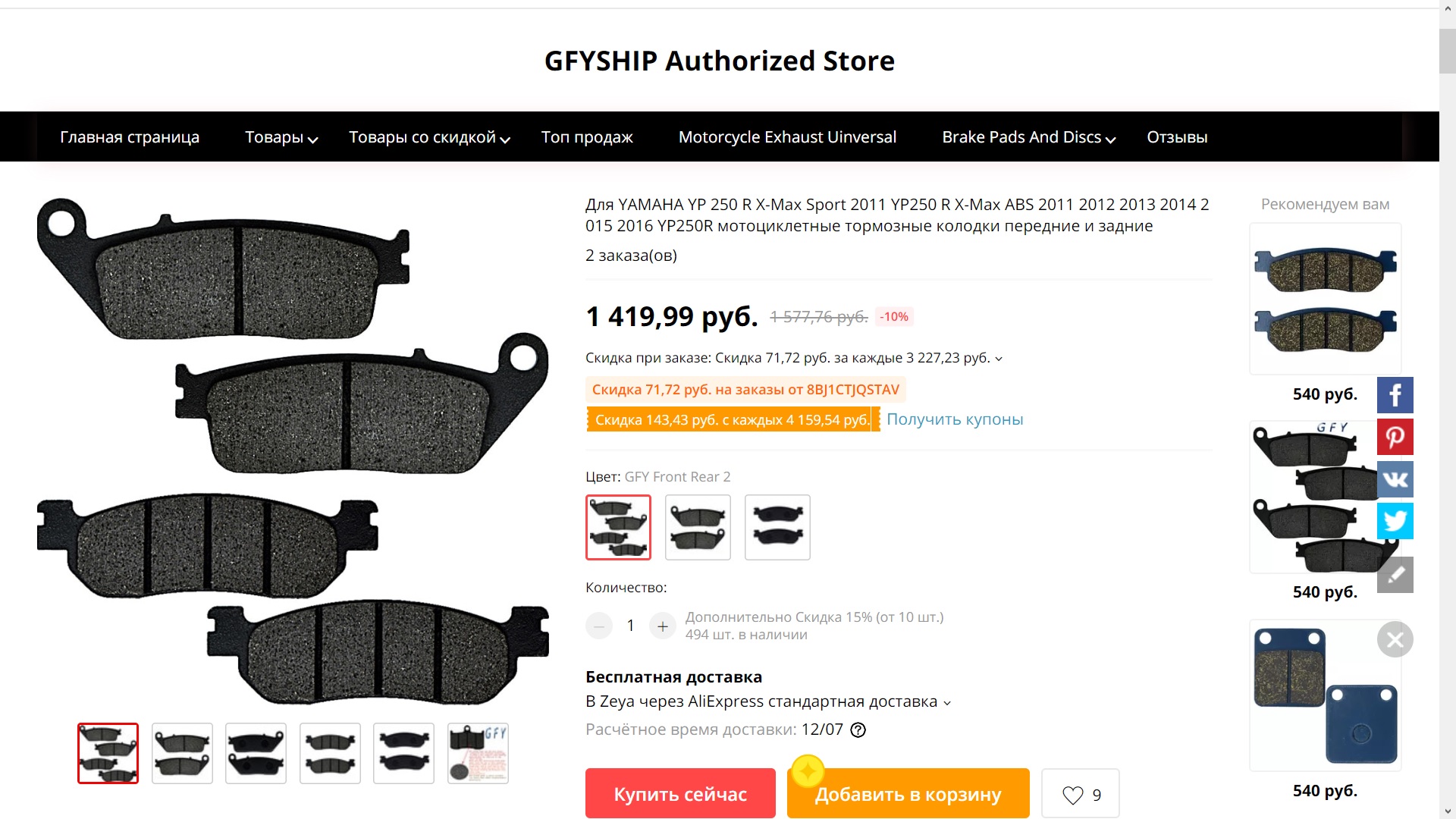Select GFY Front Rear 2 color option
This screenshot has height=819, width=1456.
click(618, 527)
